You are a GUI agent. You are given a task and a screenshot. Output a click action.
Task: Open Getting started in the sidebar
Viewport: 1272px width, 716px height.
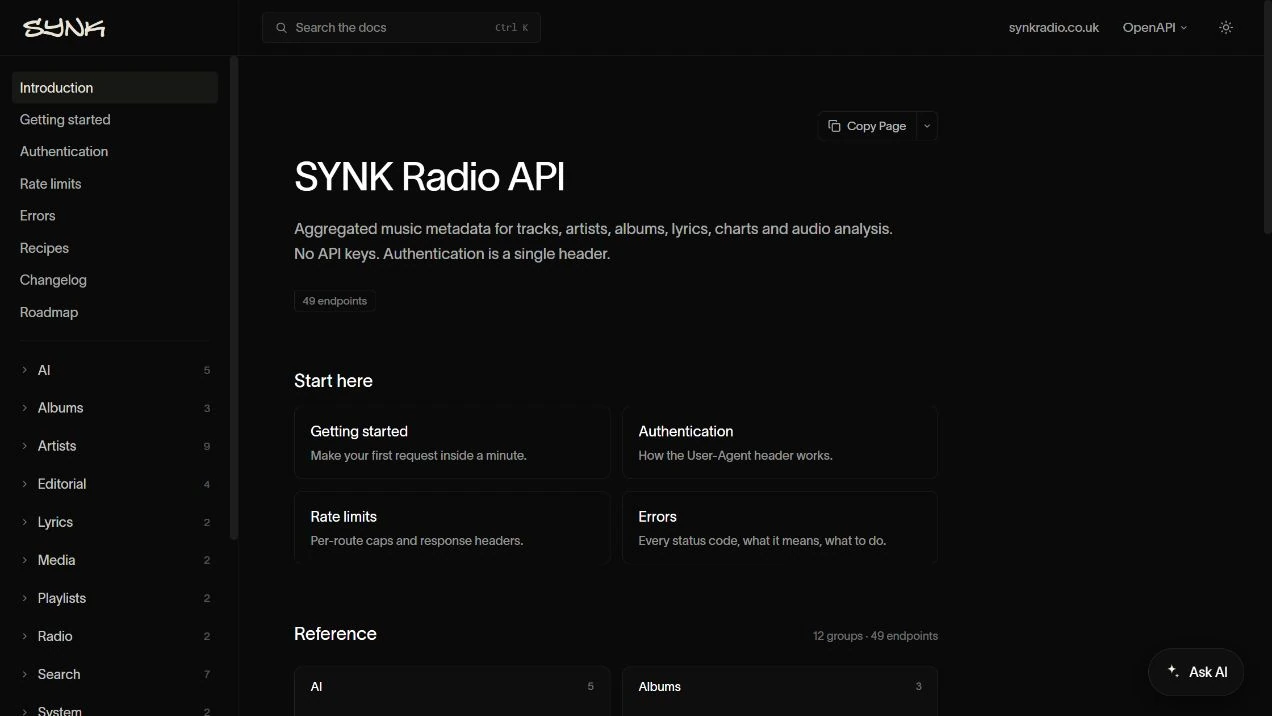coord(115,120)
